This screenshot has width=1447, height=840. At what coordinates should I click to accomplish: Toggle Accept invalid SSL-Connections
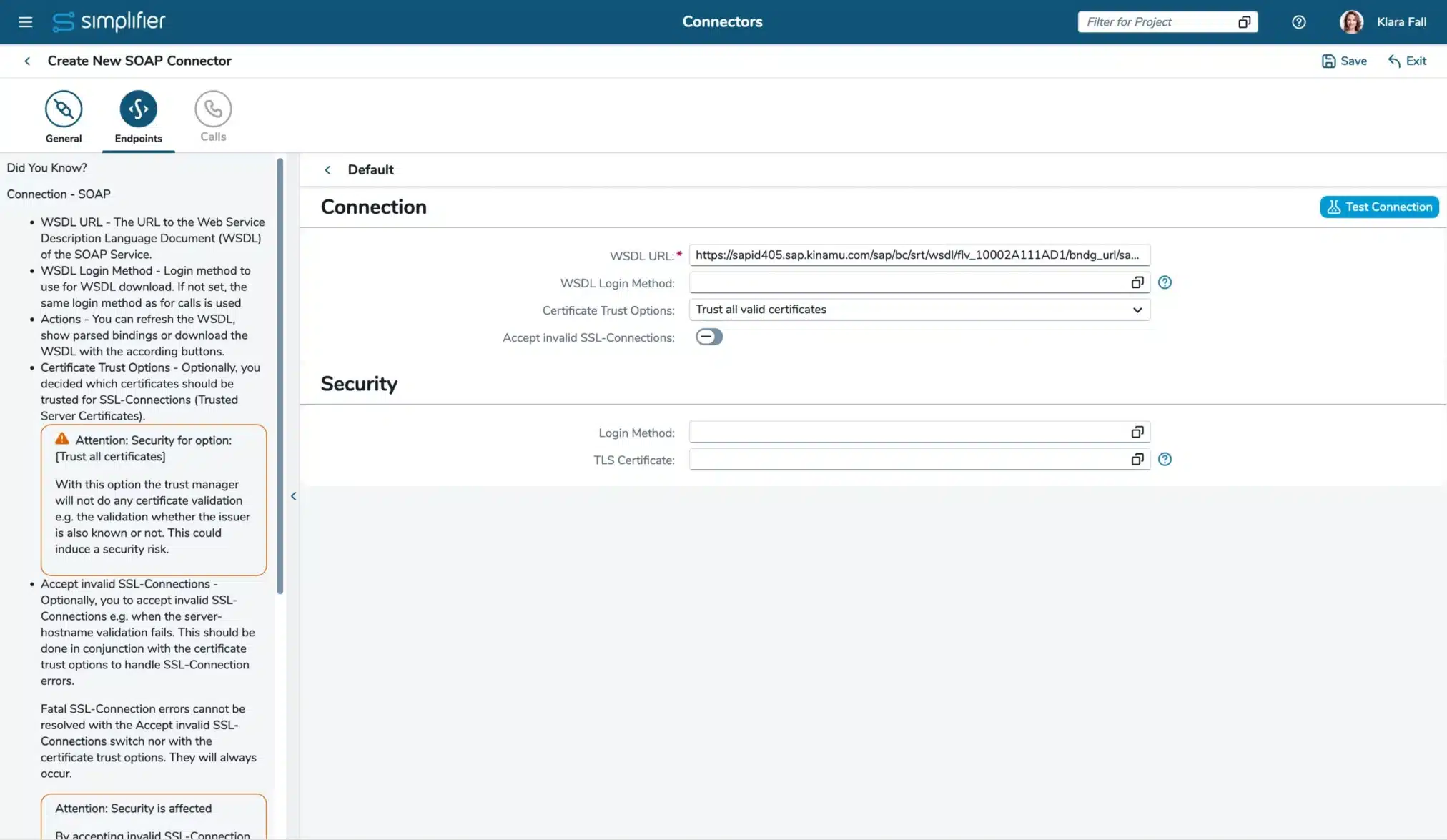(x=708, y=336)
